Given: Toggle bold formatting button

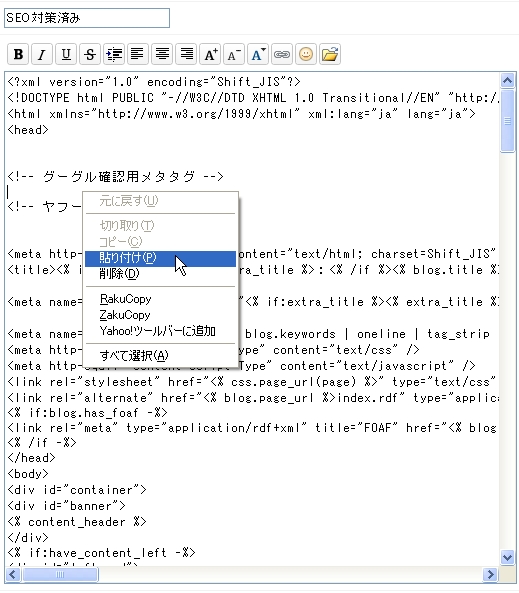Looking at the screenshot, I should click(x=18, y=54).
